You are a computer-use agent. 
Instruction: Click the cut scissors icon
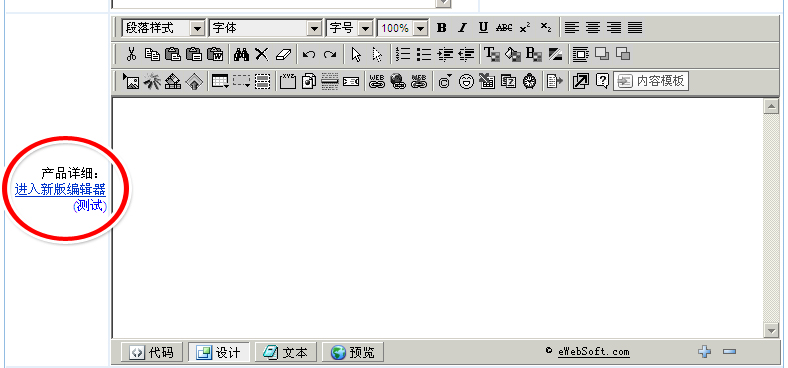(x=131, y=54)
